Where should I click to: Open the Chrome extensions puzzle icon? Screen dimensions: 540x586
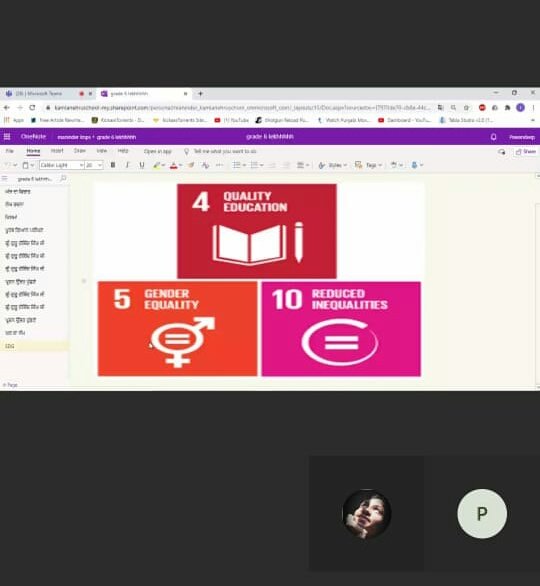pyautogui.click(x=507, y=108)
